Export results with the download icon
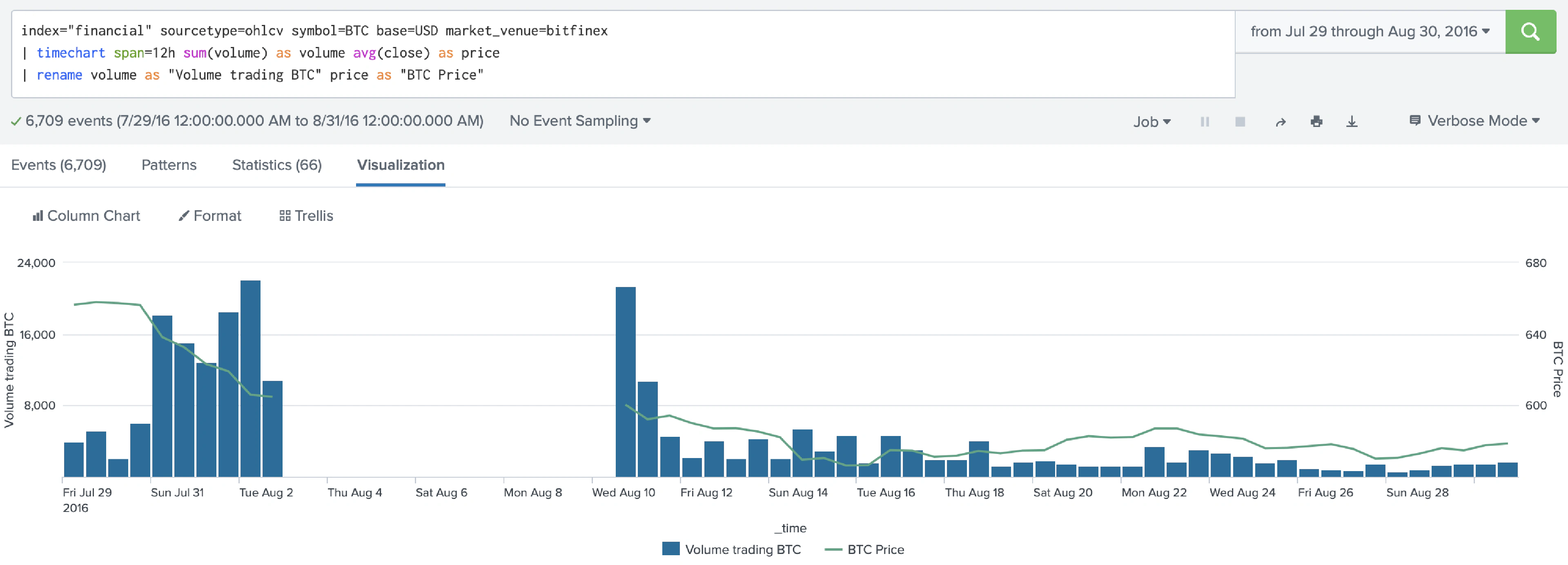 [1351, 122]
